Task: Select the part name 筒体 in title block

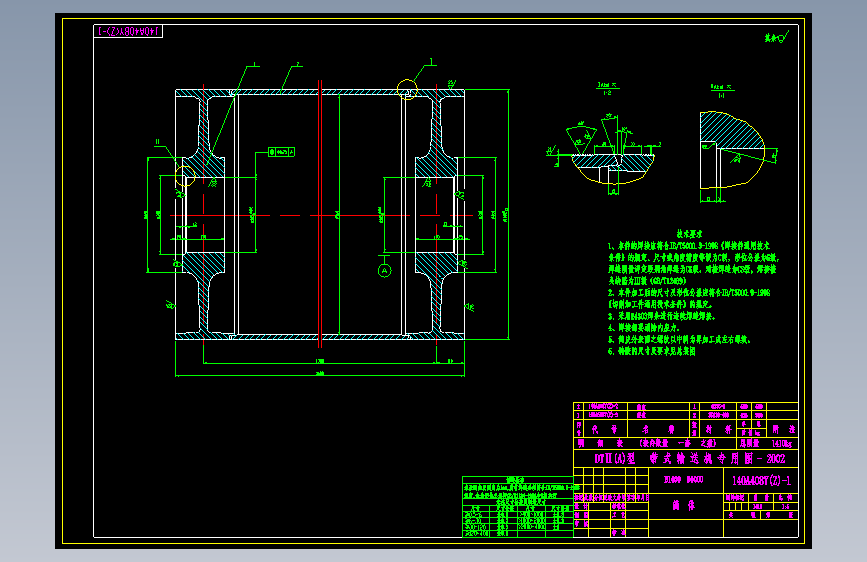Action: (683, 506)
